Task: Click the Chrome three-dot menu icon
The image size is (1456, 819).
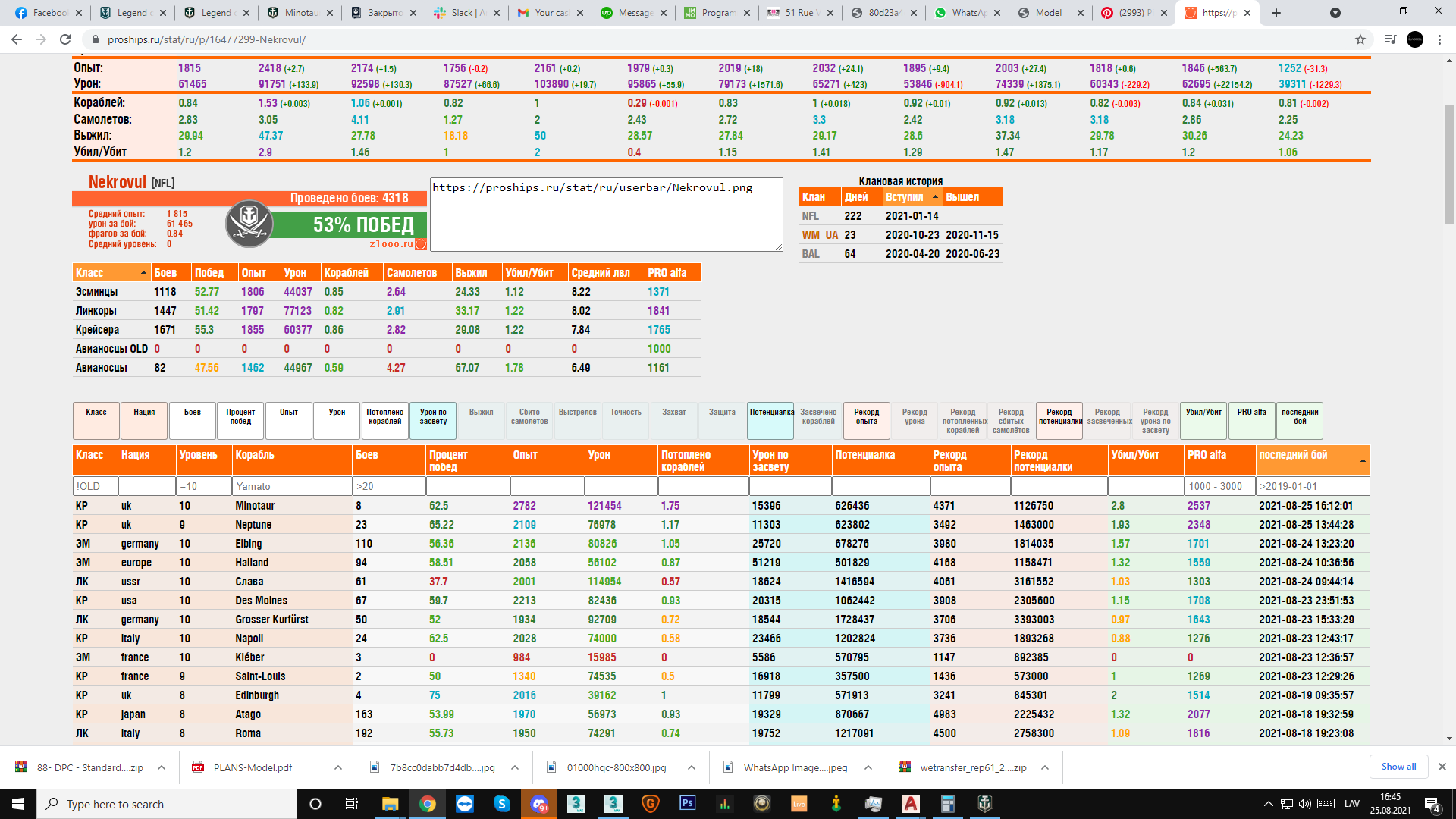Action: (1439, 39)
